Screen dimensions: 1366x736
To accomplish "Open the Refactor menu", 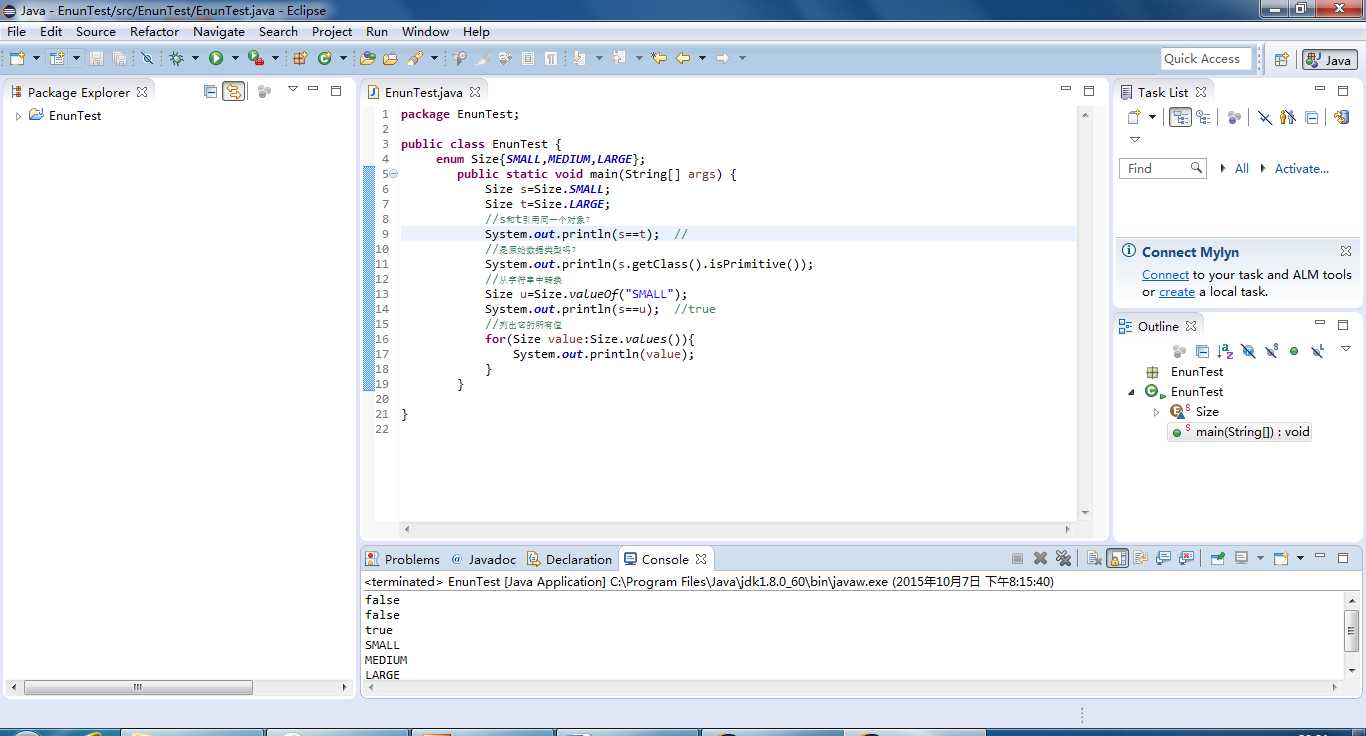I will point(154,32).
